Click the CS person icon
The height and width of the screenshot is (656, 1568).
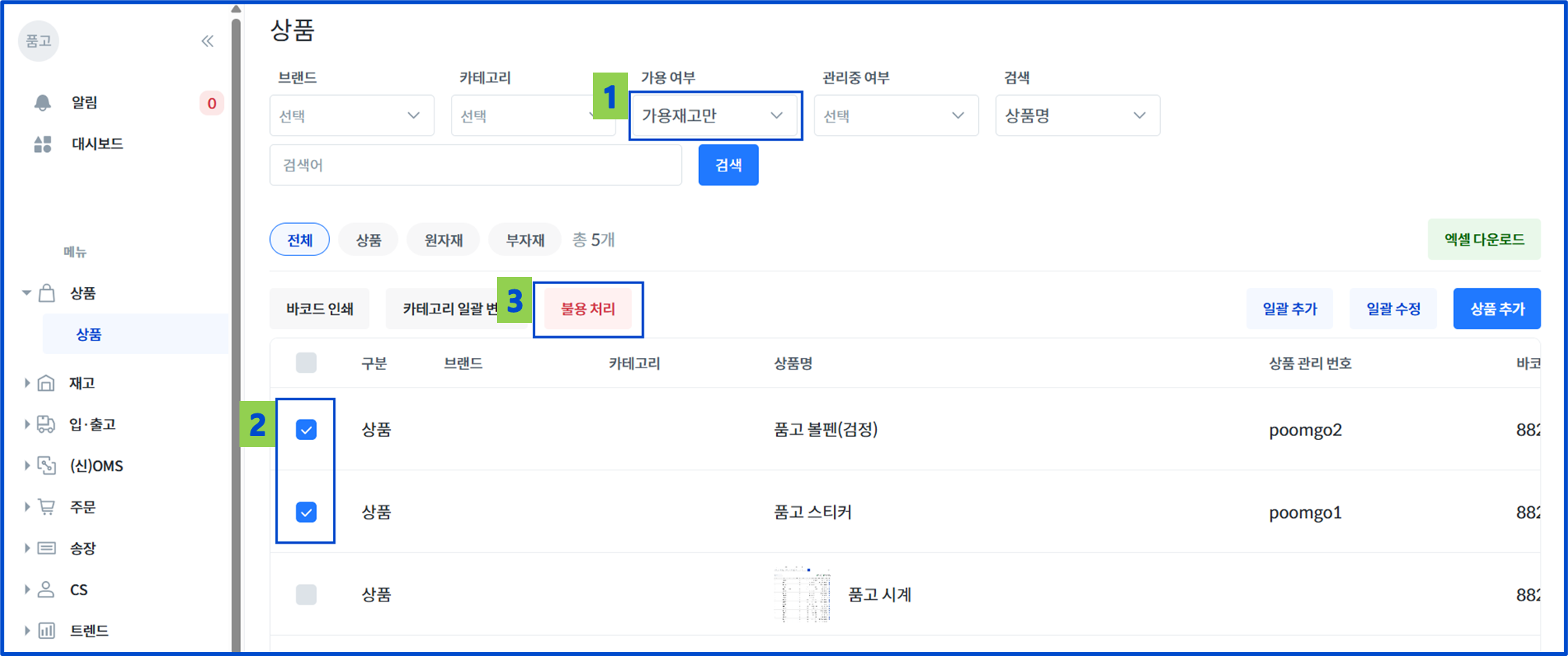47,590
